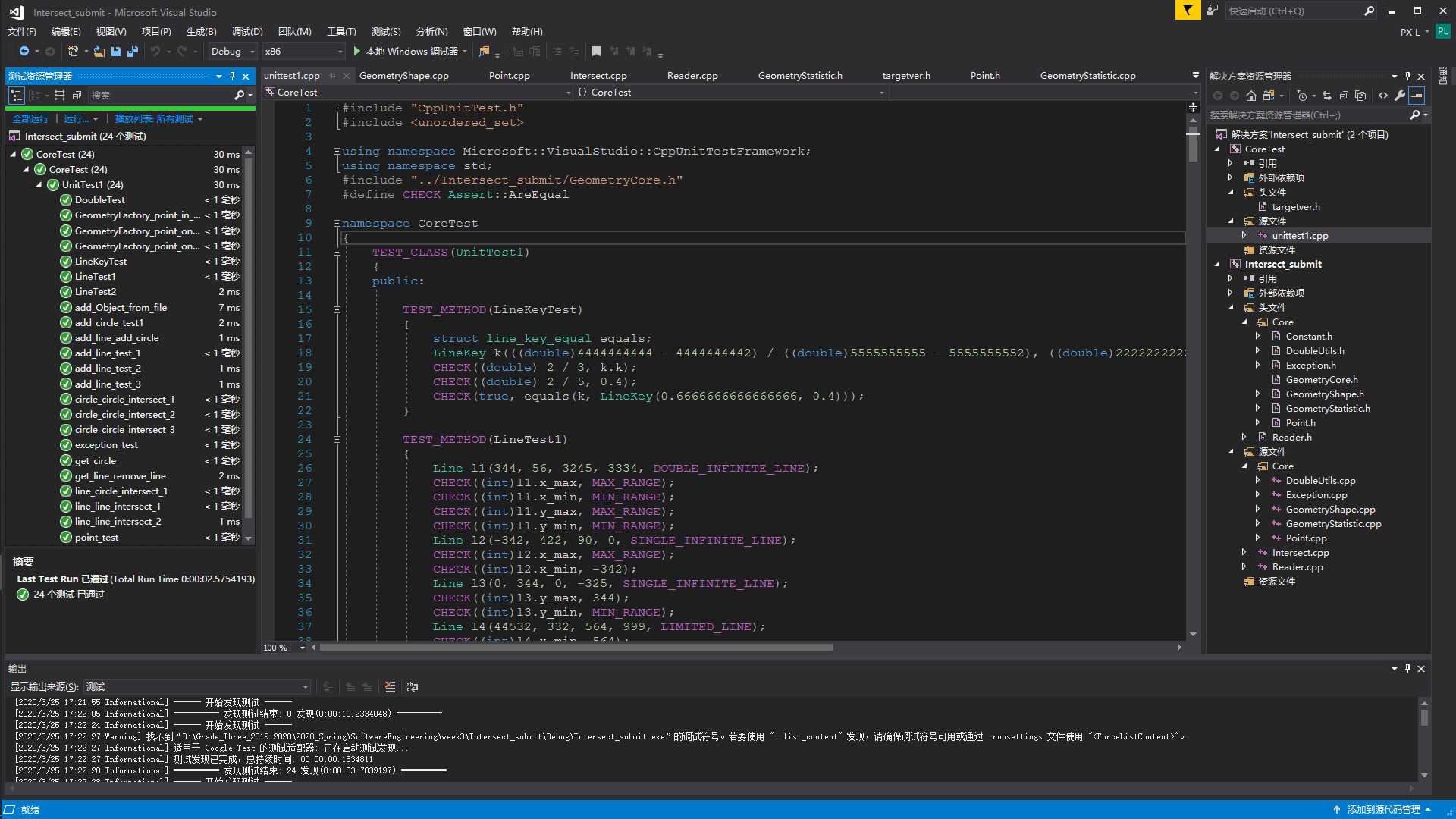Image resolution: width=1456 pixels, height=819 pixels.
Task: Open GeometryCore.h in Solution Explorer
Action: click(x=1322, y=380)
